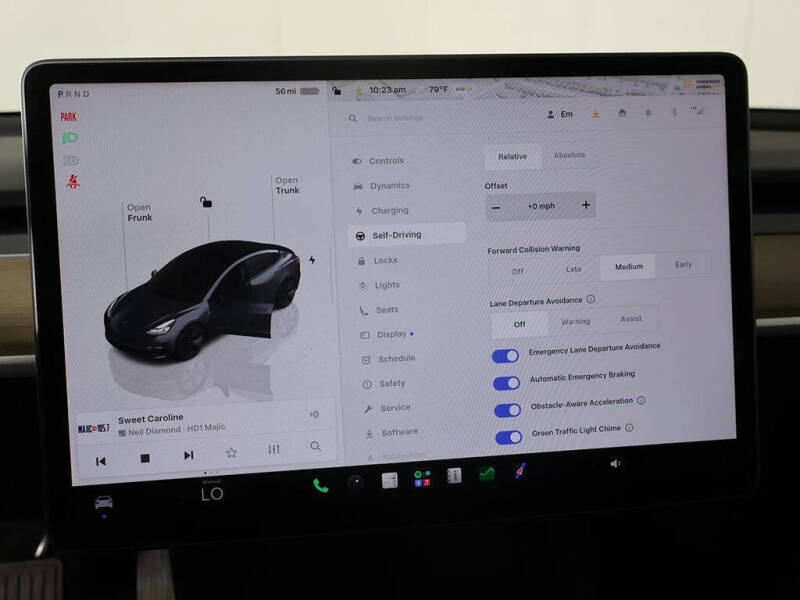Open the Toybox app icon
The image size is (800, 600).
pos(422,479)
